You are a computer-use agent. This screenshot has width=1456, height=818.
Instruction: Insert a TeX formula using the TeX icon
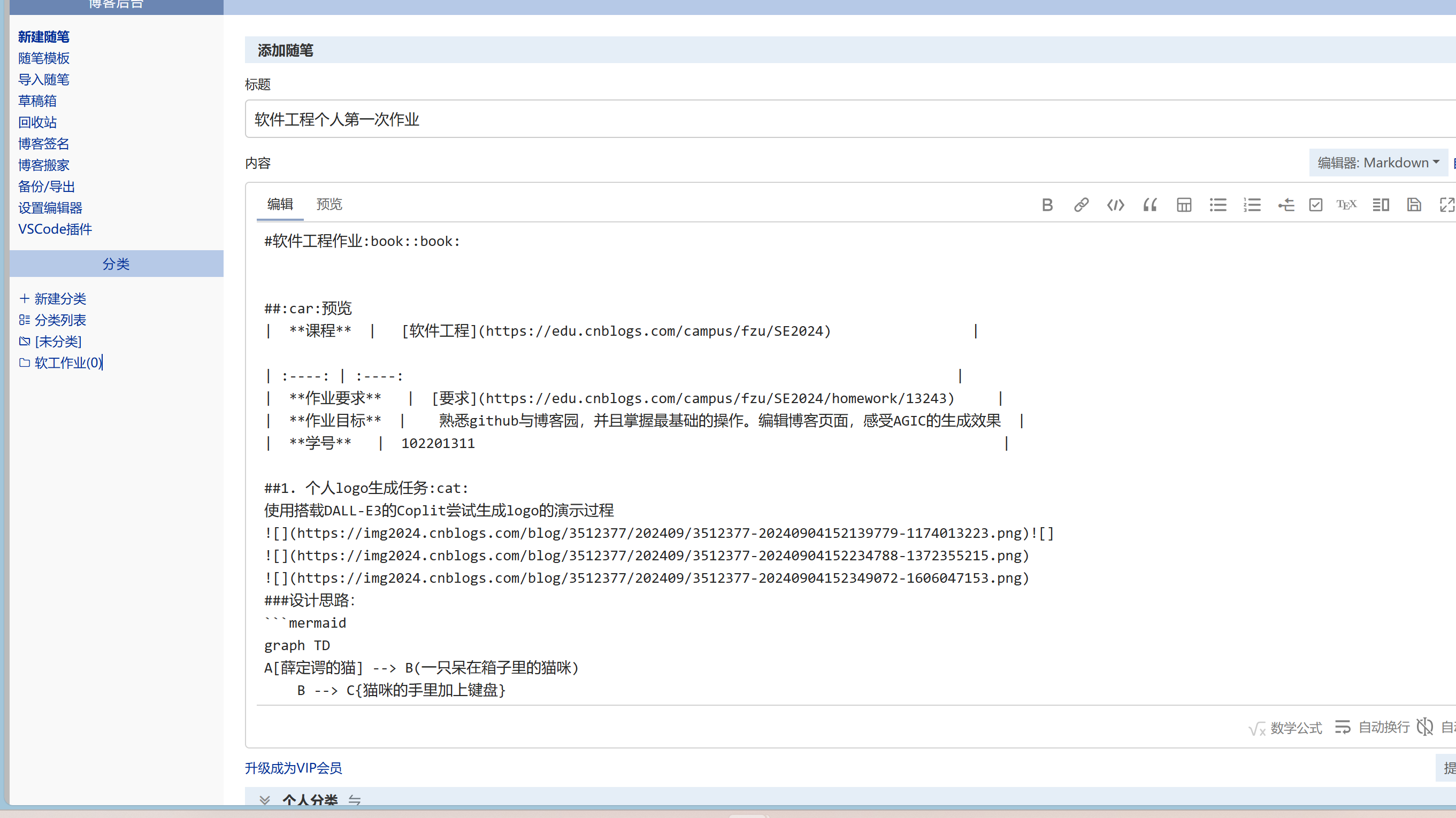1346,204
